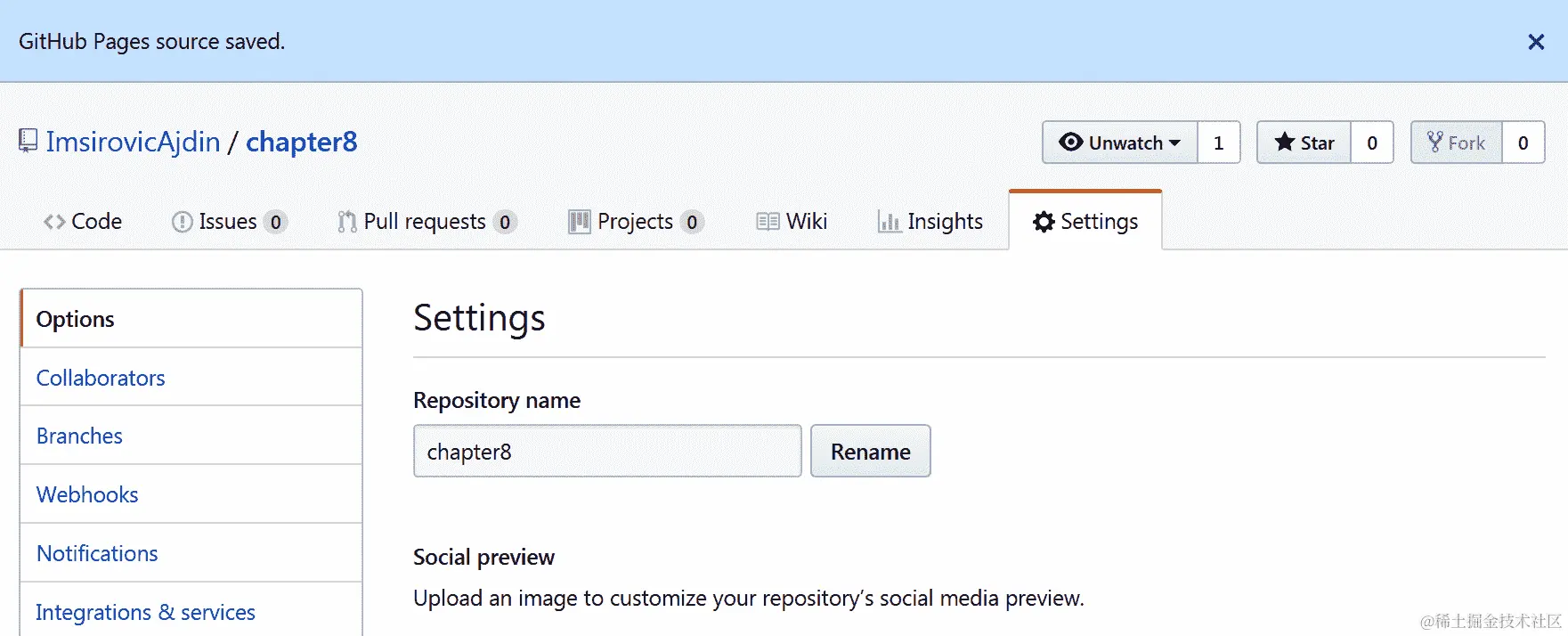Click the Pull requests icon
This screenshot has height=636, width=1568.
[346, 222]
